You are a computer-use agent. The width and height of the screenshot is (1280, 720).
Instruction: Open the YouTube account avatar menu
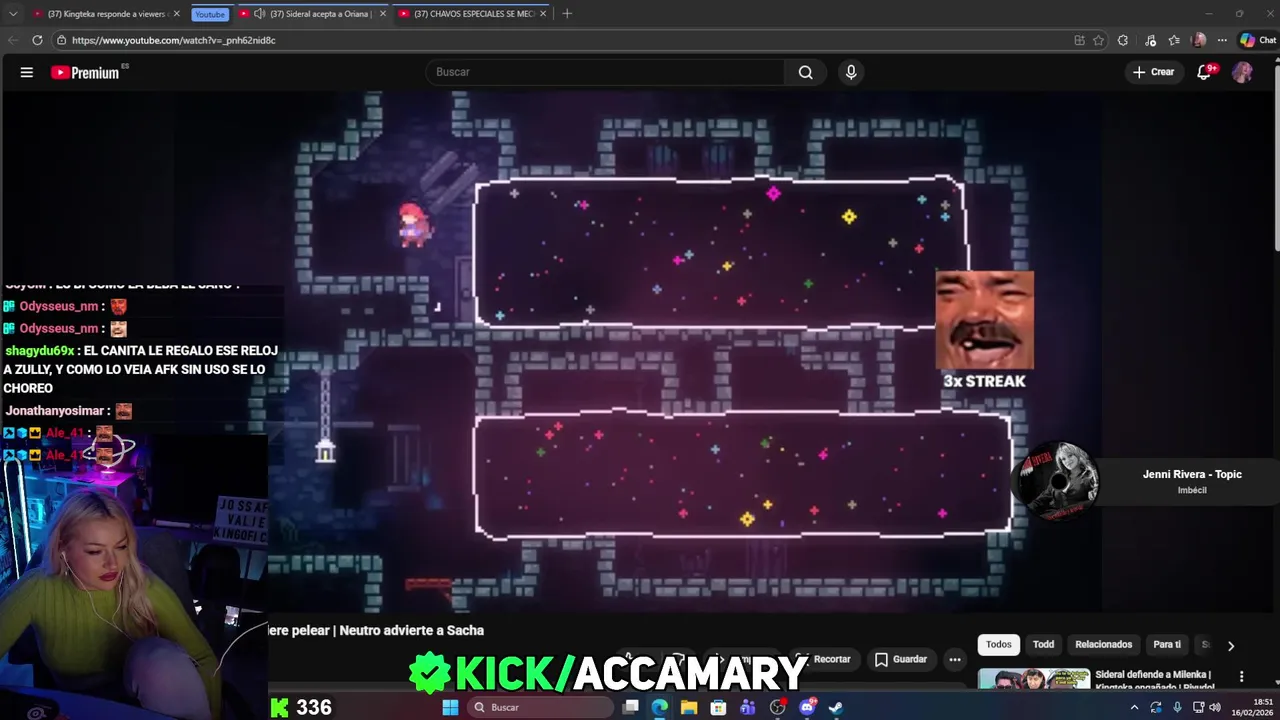(1242, 72)
